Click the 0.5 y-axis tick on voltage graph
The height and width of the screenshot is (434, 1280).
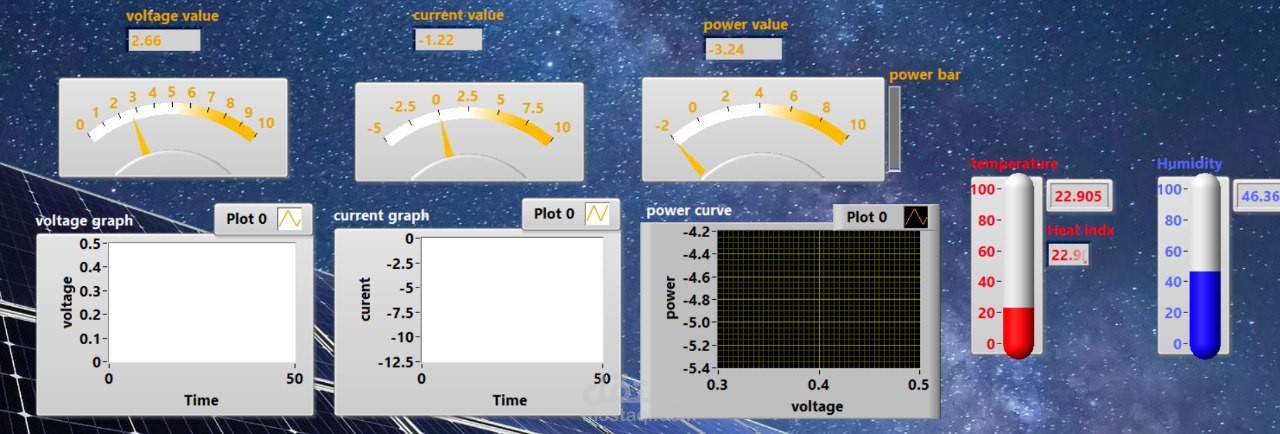coord(91,243)
